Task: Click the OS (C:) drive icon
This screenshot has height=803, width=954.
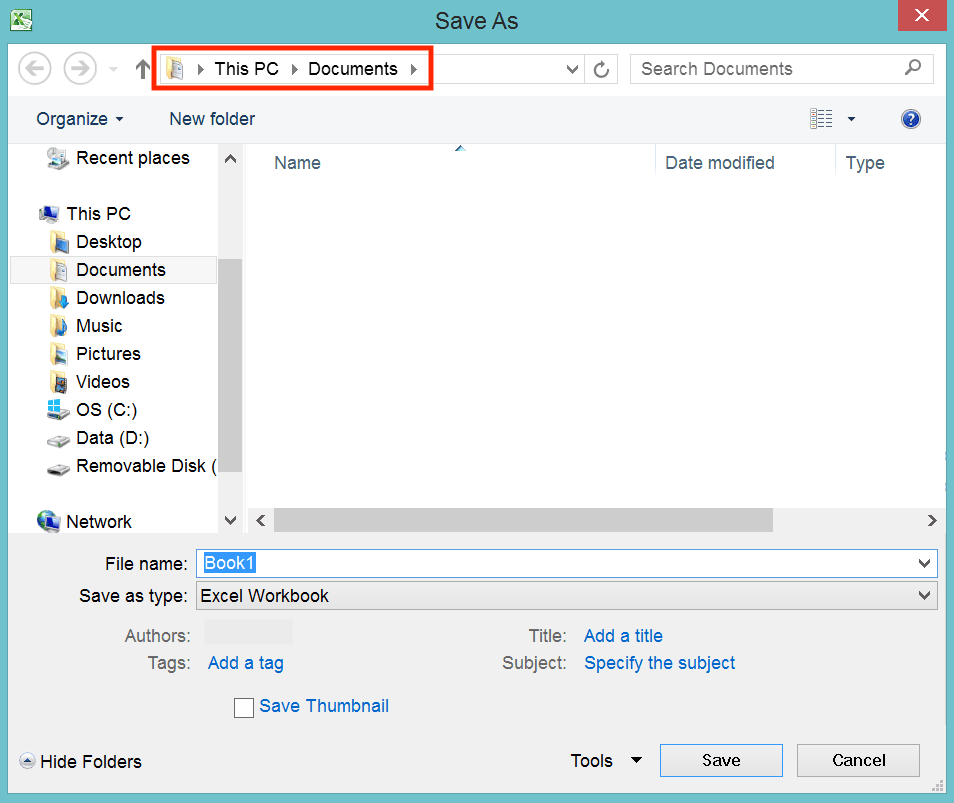Action: [58, 409]
